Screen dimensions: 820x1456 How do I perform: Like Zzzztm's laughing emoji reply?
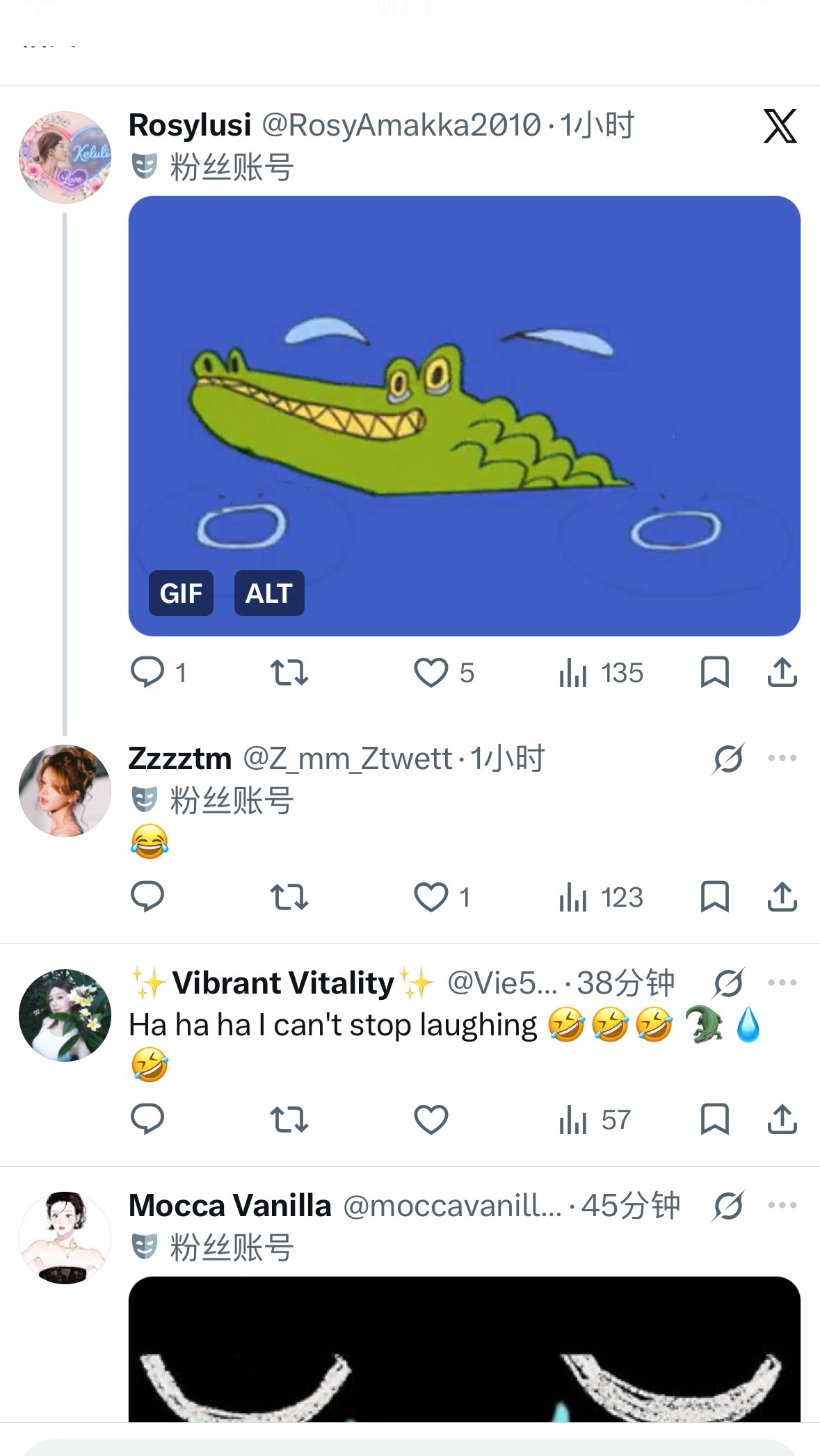coord(431,897)
